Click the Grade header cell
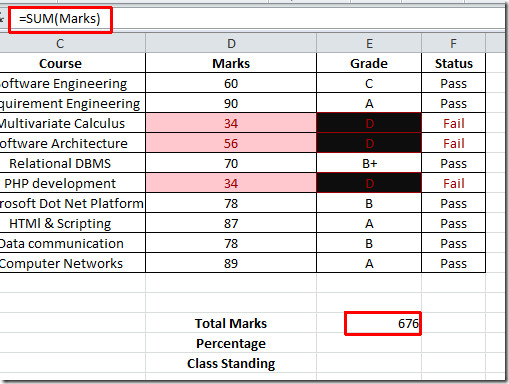 tap(369, 63)
